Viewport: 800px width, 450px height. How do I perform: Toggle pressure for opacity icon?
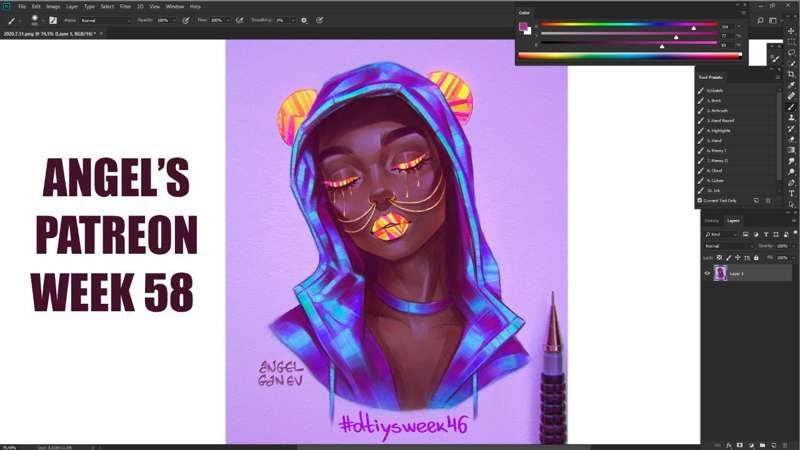click(186, 20)
